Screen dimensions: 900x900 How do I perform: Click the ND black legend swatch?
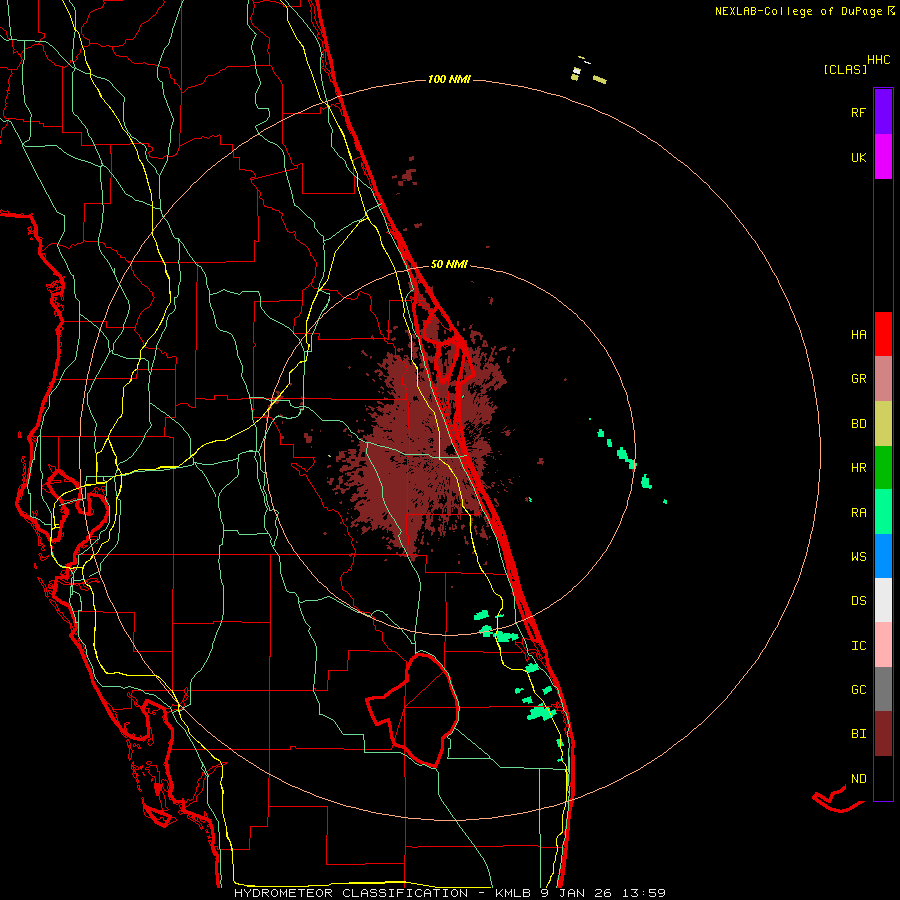[x=883, y=778]
